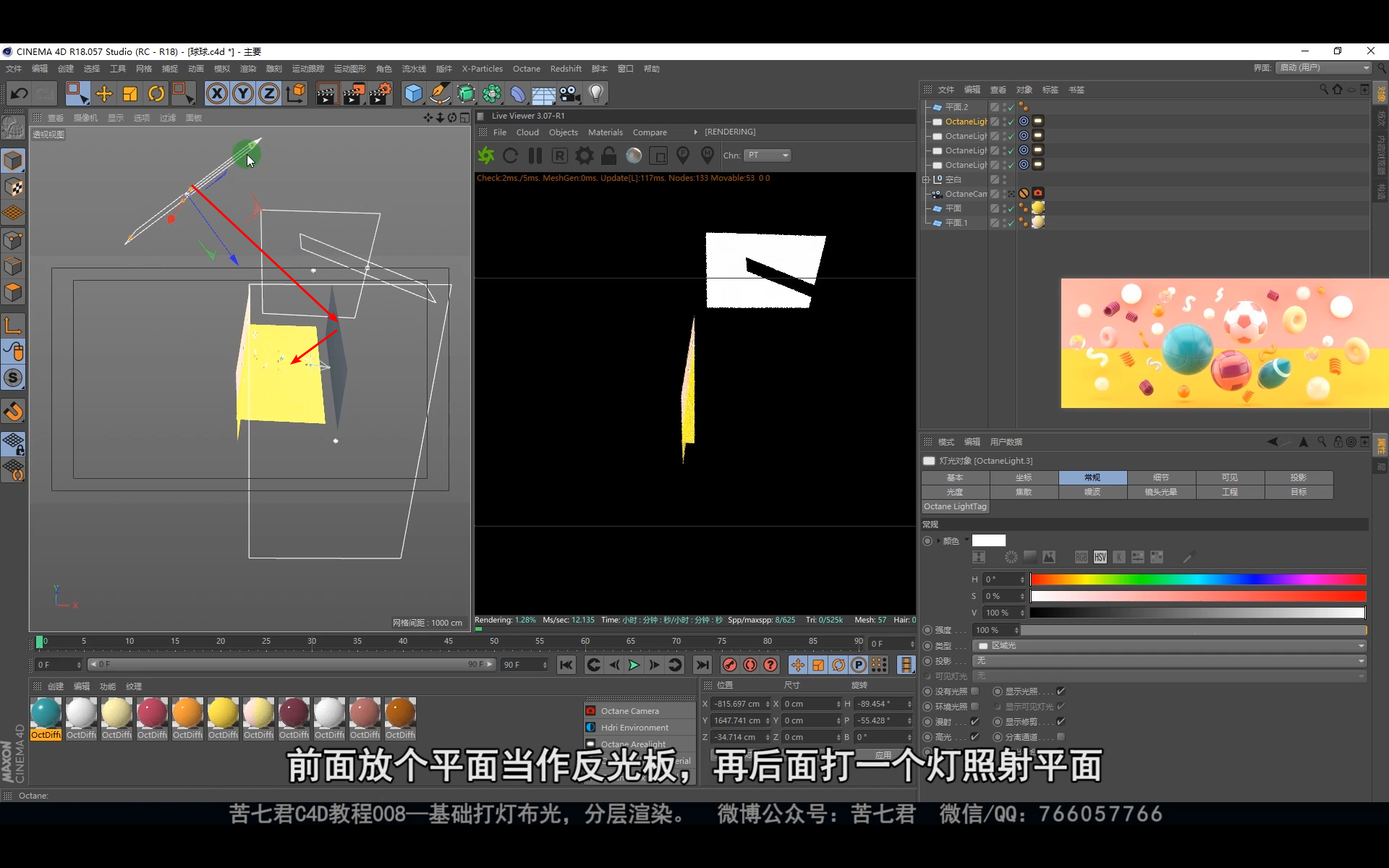Open Live Viewer settings gear icon
This screenshot has height=868, width=1389.
(585, 156)
